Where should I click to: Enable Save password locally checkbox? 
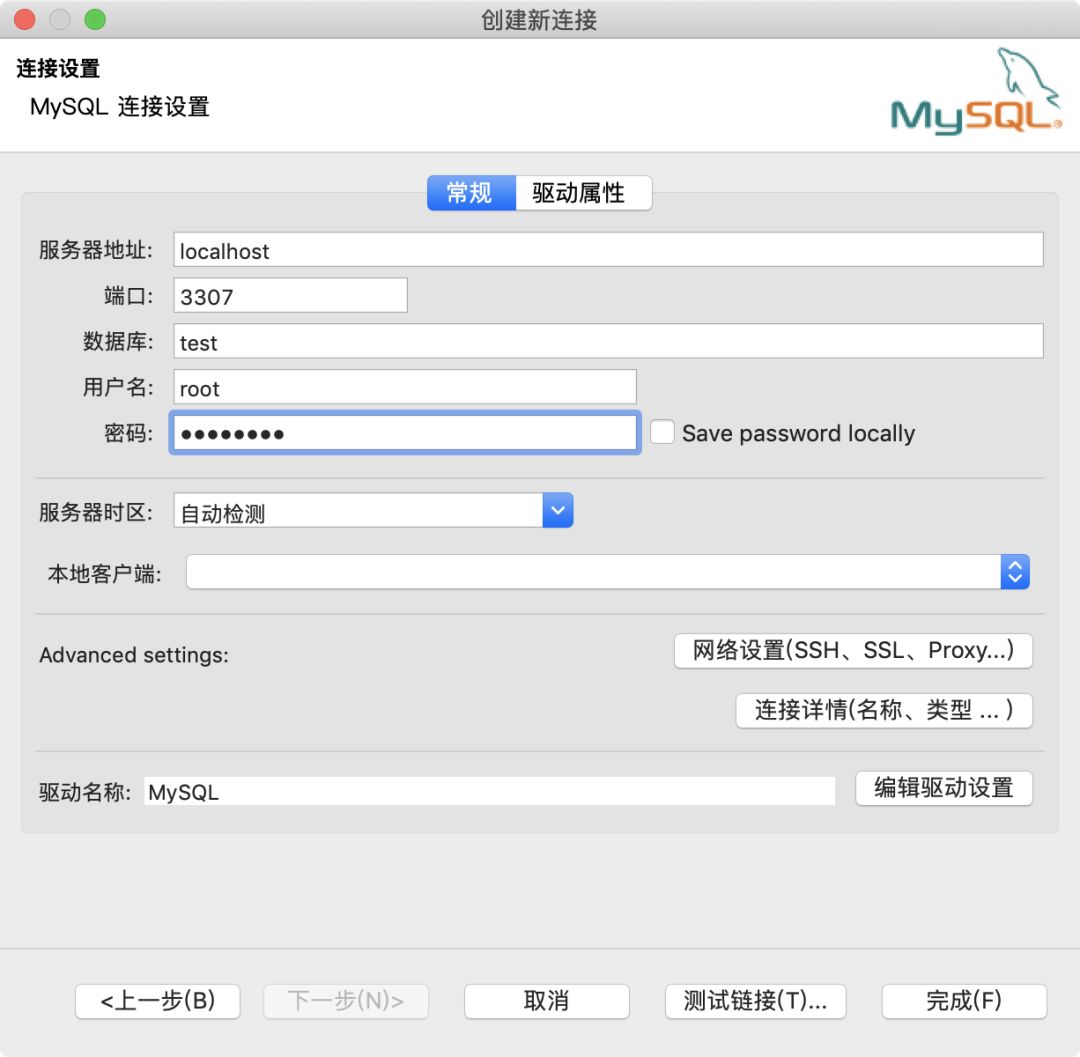[x=662, y=432]
